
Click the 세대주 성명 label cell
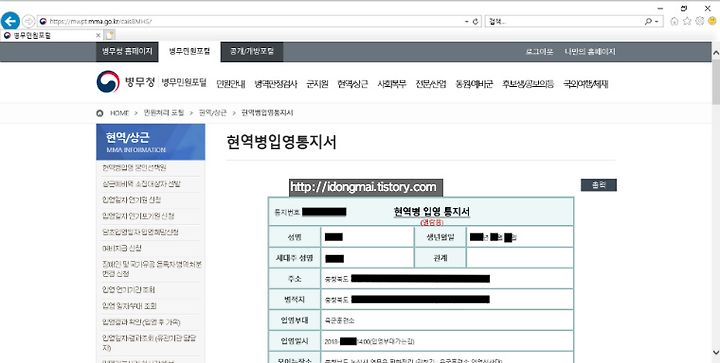(x=295, y=258)
